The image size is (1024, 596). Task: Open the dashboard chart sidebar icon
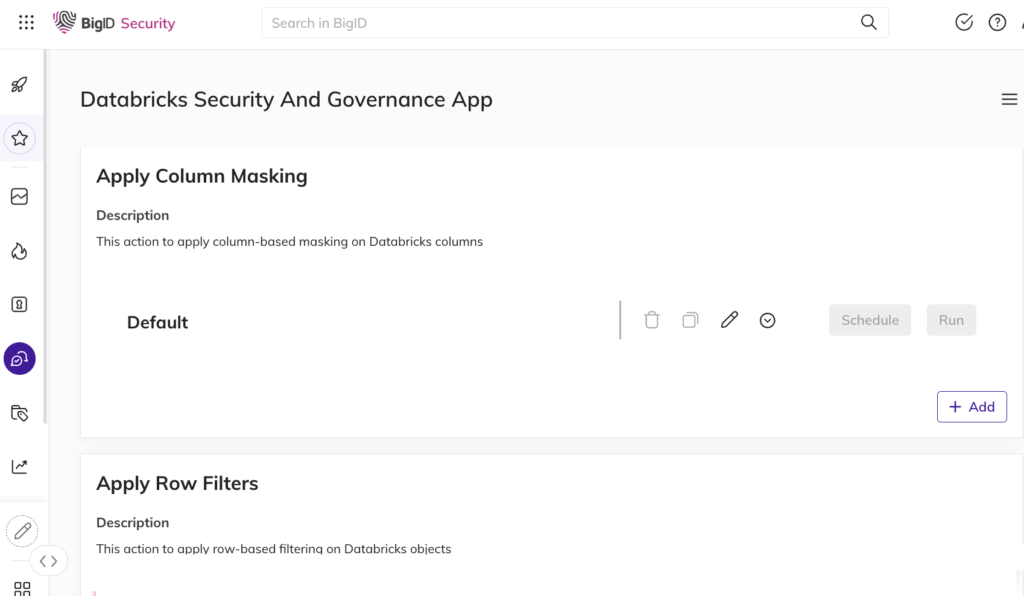(x=20, y=196)
